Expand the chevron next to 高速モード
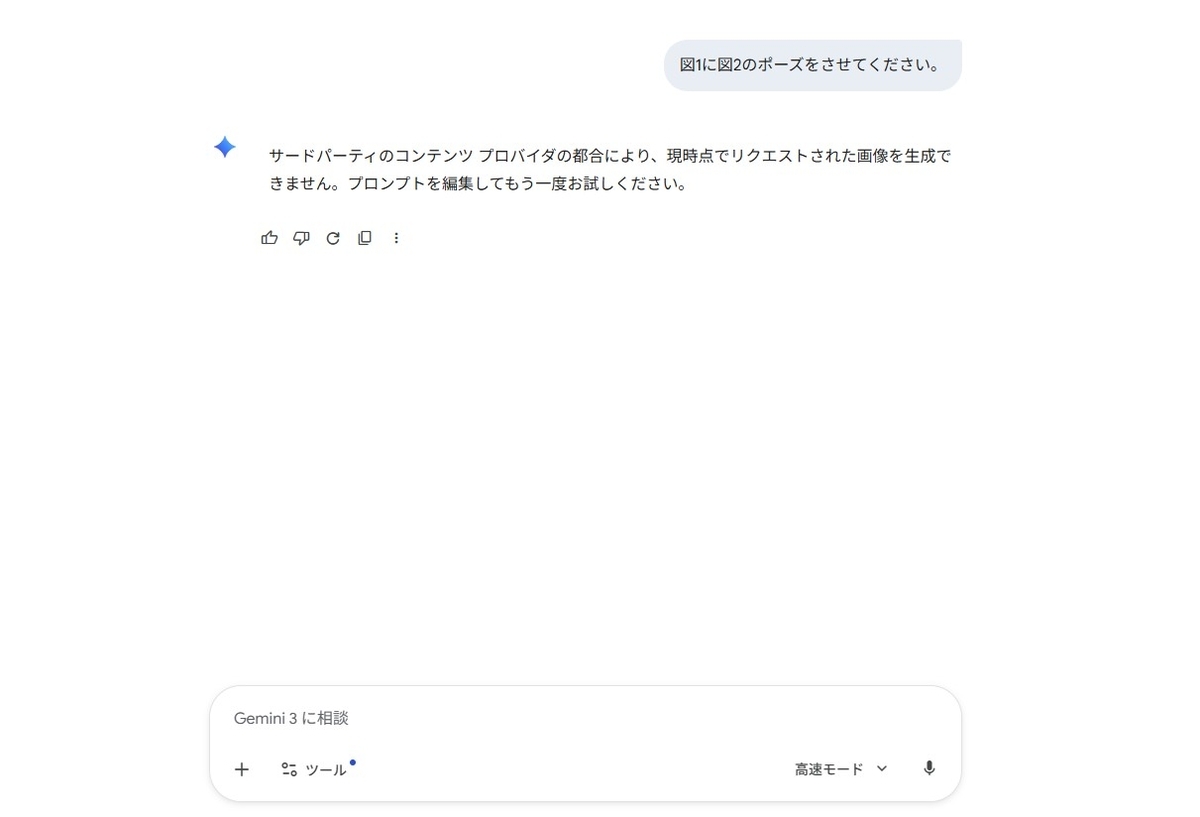Screen dimensions: 1200x817 [882, 768]
